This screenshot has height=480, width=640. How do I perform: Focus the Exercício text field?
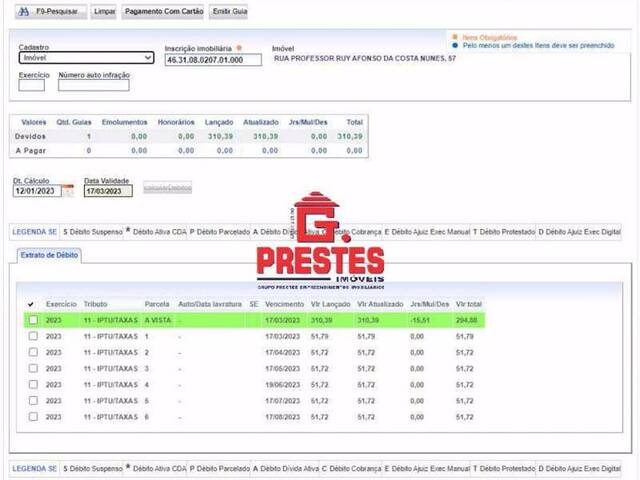(x=31, y=86)
